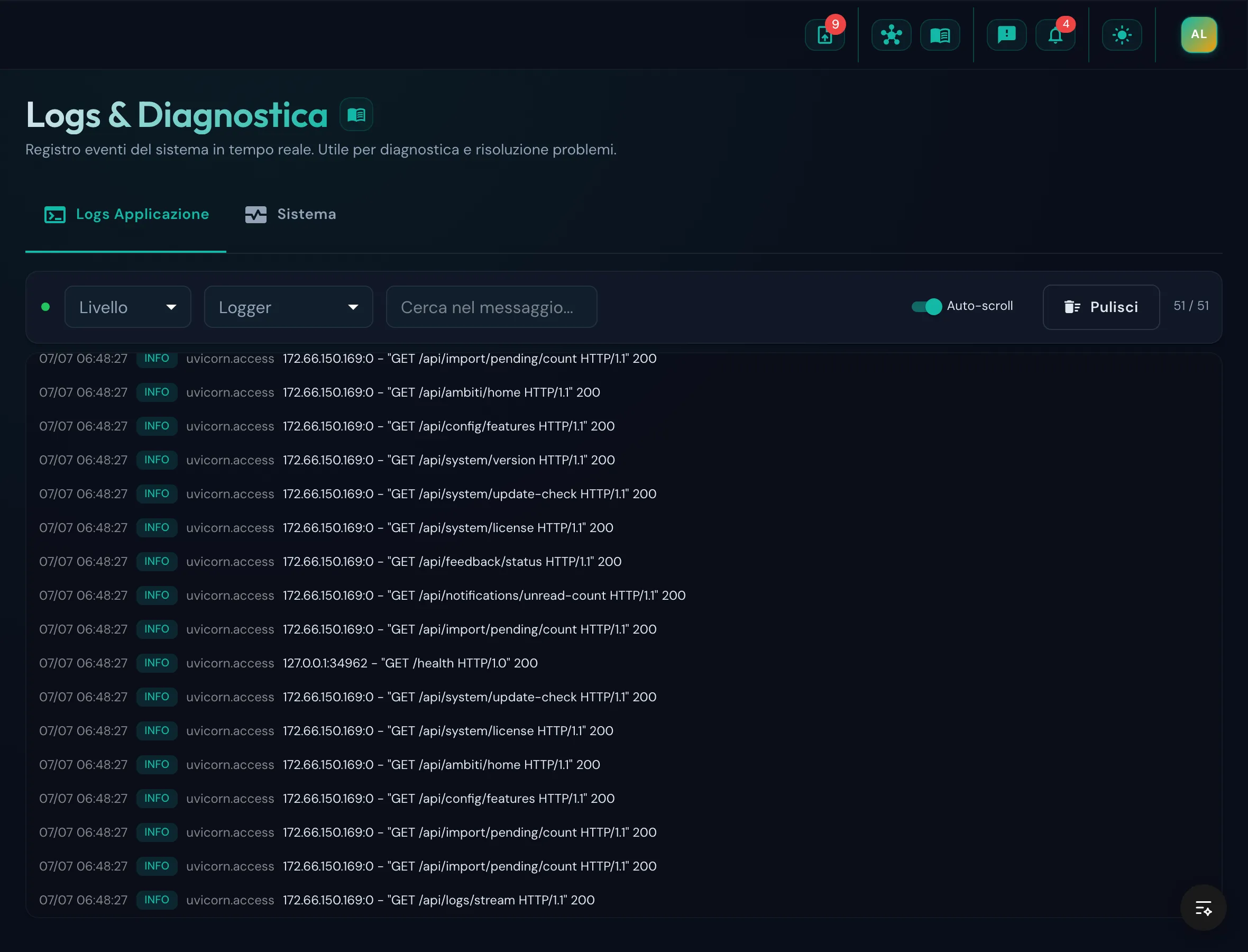
Task: Switch theme with the sun icon
Action: click(x=1122, y=35)
